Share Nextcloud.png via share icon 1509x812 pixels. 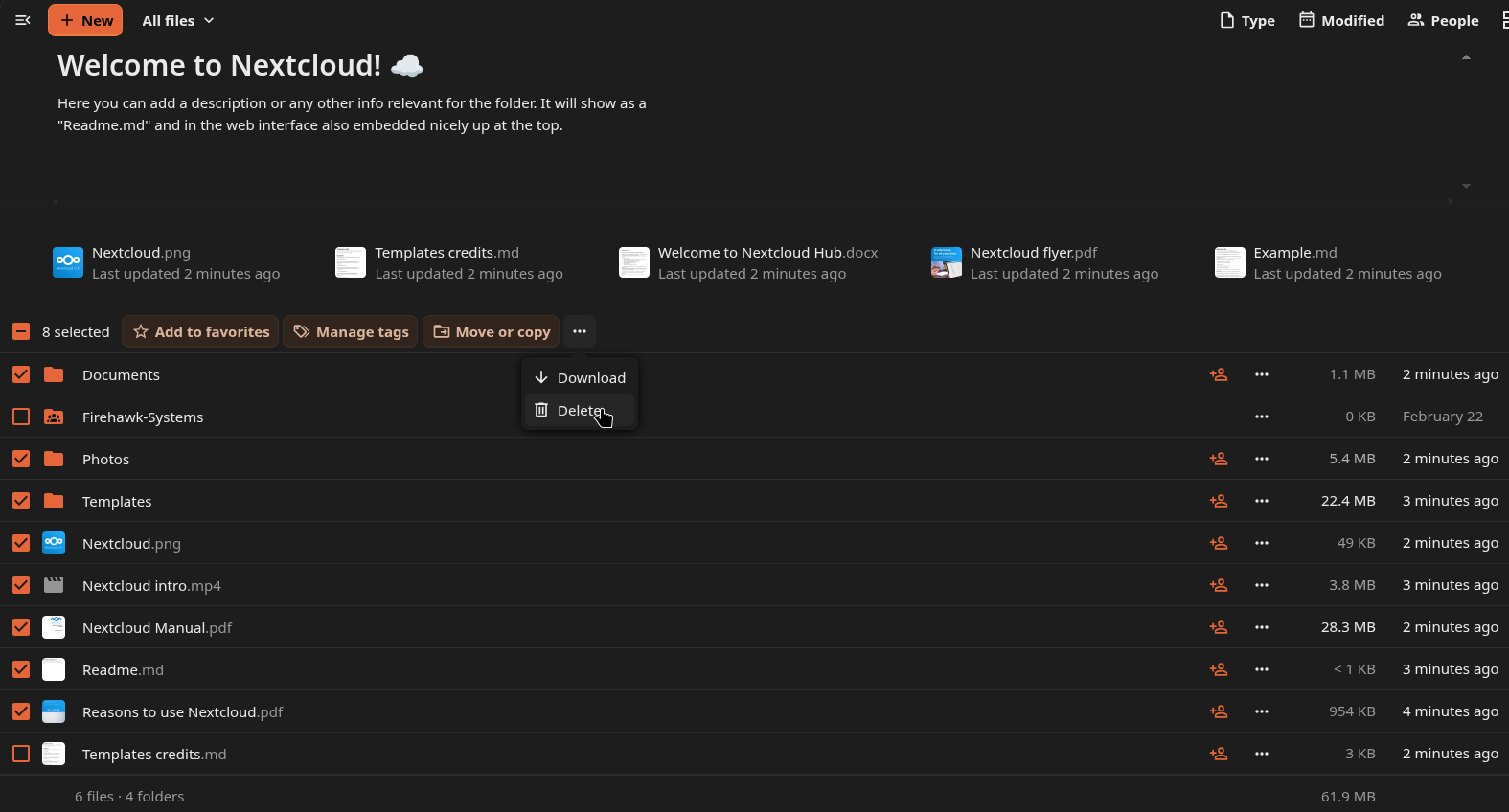tap(1219, 543)
